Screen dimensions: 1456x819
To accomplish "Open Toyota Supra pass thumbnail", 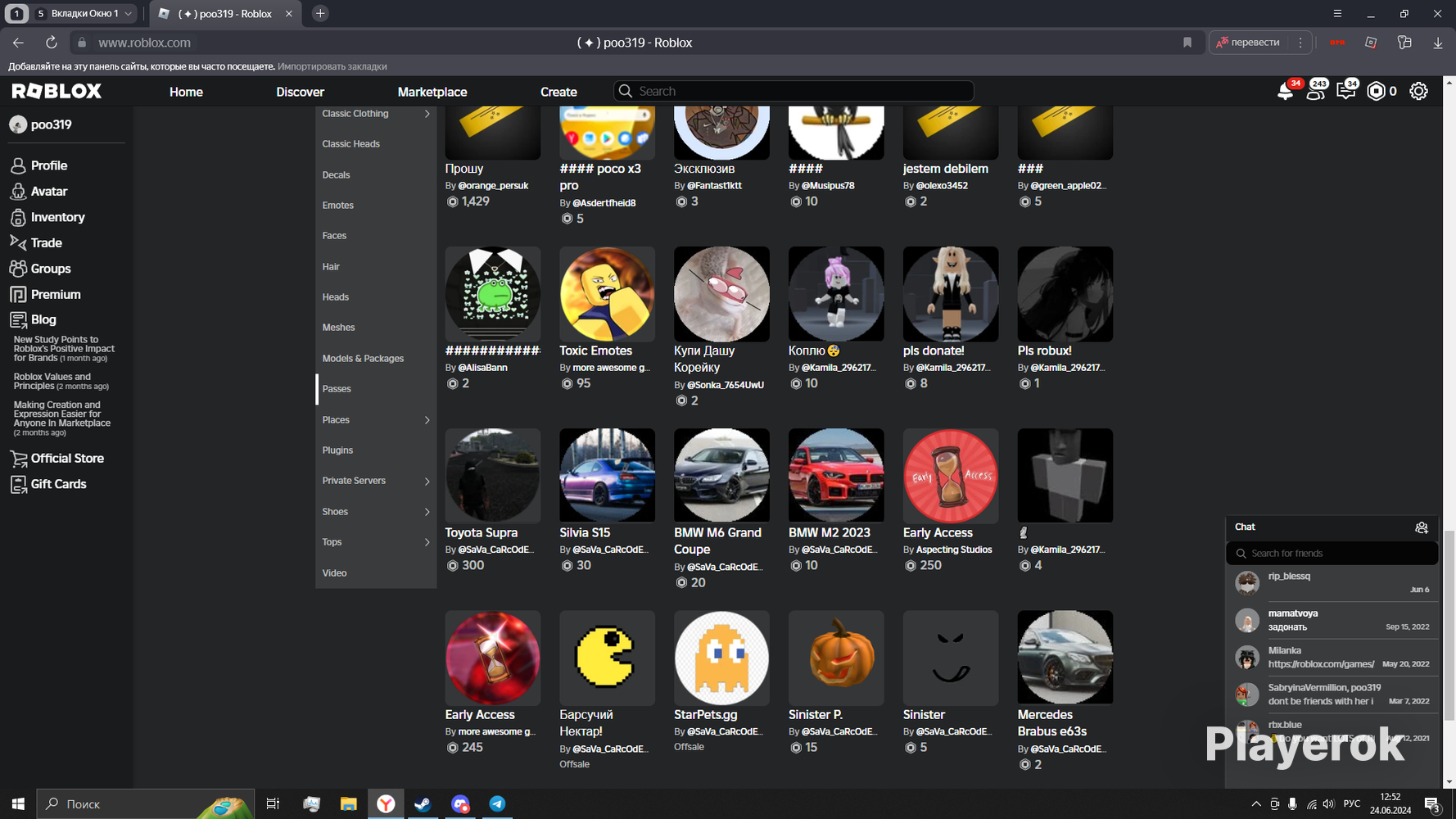I will coord(492,475).
